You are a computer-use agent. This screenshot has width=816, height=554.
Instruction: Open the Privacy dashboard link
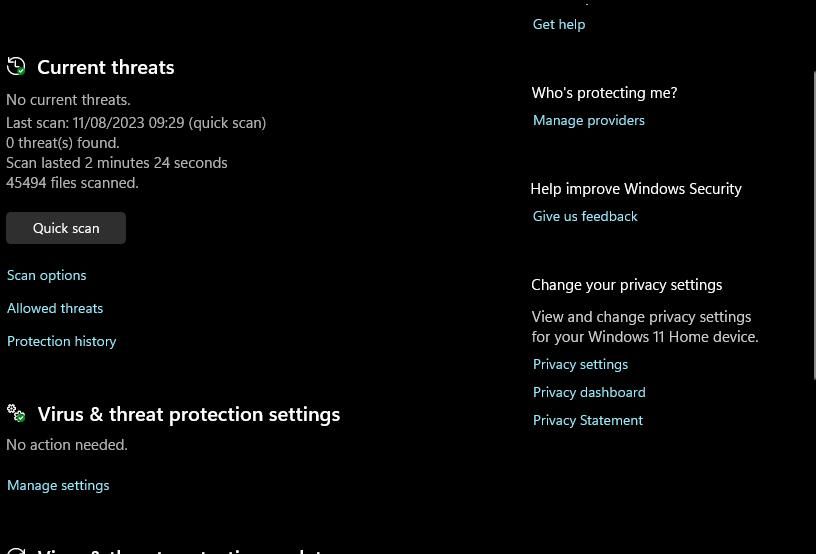click(589, 392)
